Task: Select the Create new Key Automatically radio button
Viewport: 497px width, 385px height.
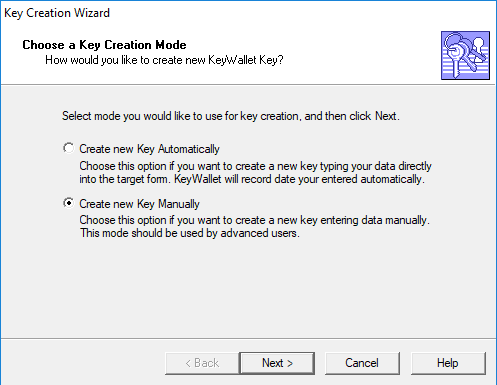Action: tap(69, 148)
